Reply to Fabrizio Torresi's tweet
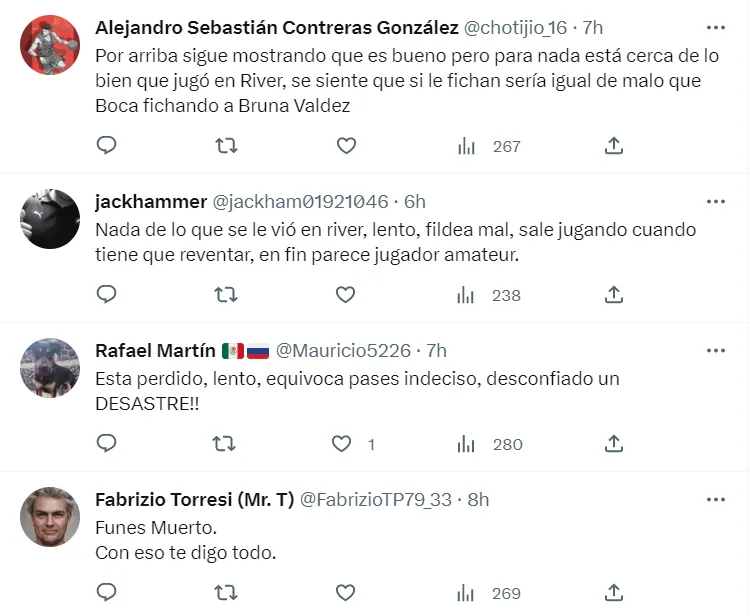Screen dimensions: 750x616 [106, 592]
